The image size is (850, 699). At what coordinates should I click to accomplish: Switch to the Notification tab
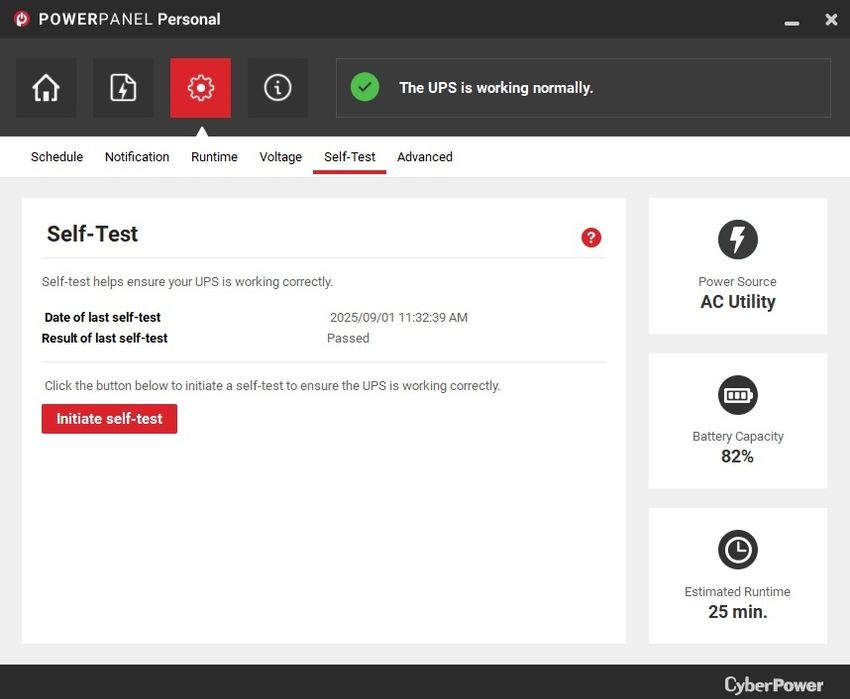point(137,157)
